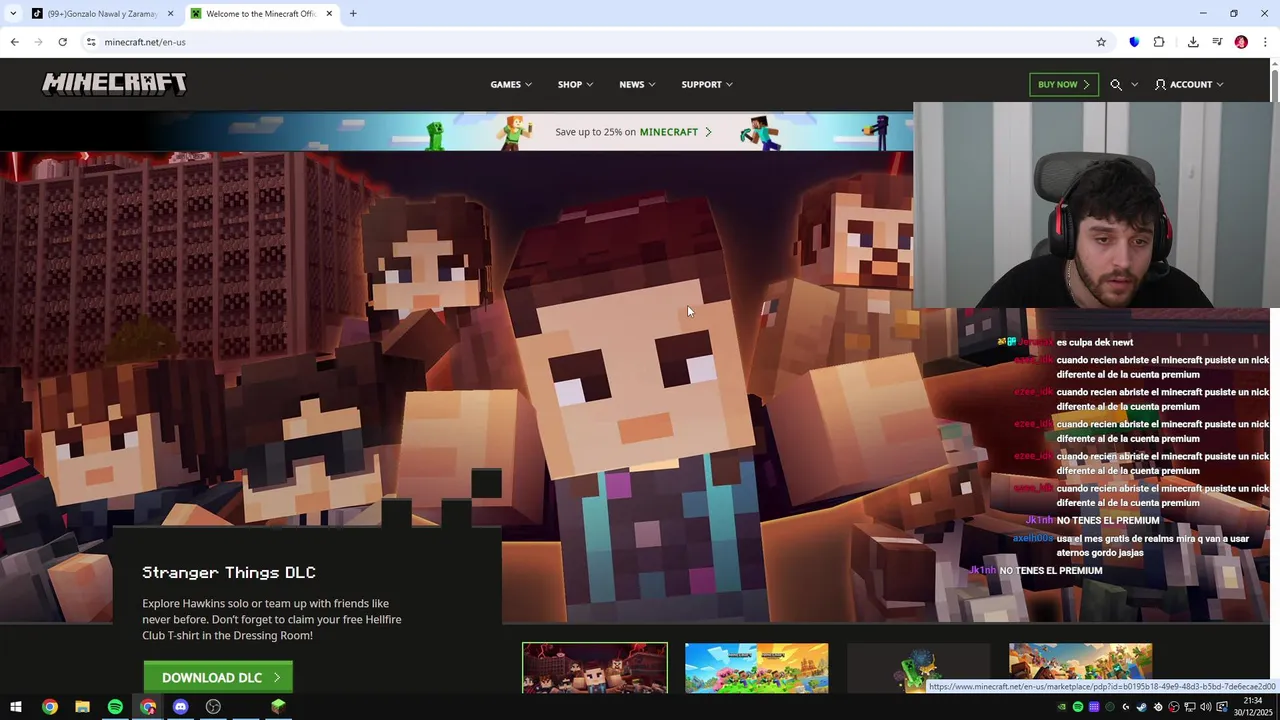This screenshot has height=720, width=1280.
Task: Click the blue shield extension icon
Action: pyautogui.click(x=1134, y=42)
